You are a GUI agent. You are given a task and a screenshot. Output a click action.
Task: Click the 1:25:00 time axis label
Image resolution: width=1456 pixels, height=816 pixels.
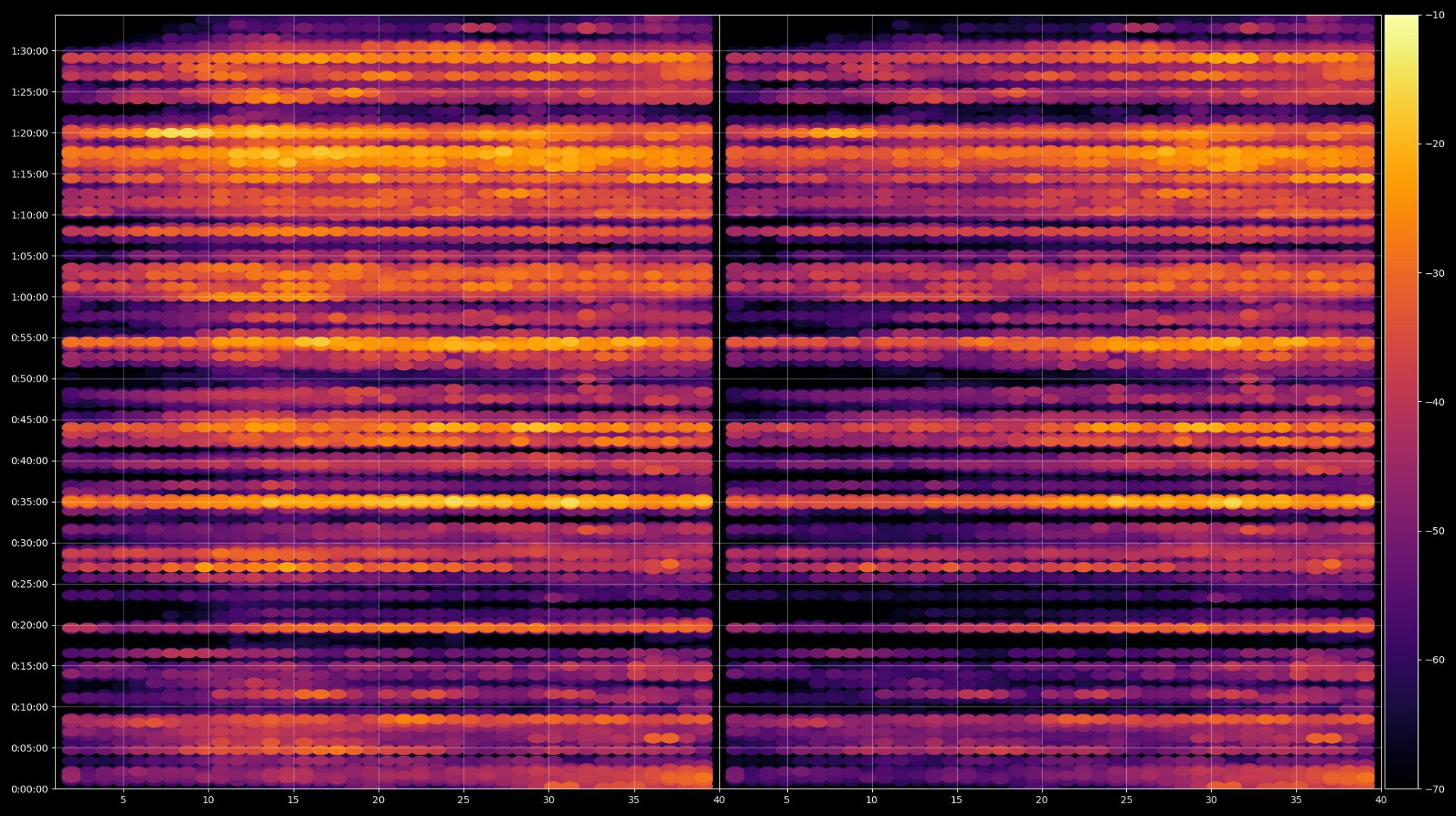pyautogui.click(x=30, y=93)
